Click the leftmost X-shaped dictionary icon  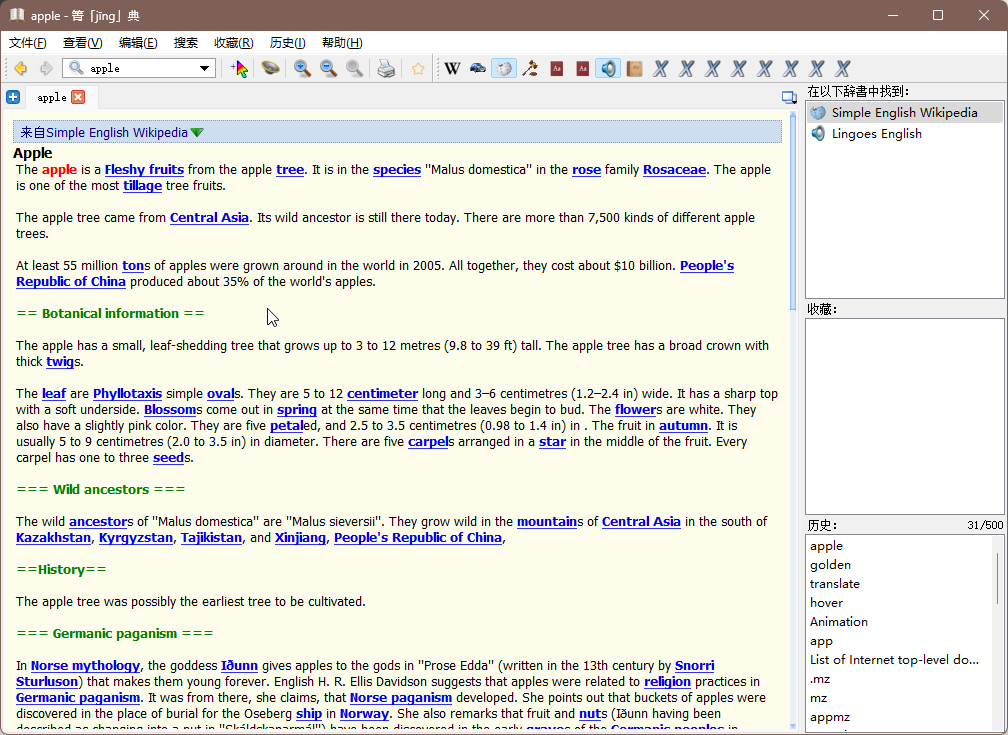[x=661, y=68]
